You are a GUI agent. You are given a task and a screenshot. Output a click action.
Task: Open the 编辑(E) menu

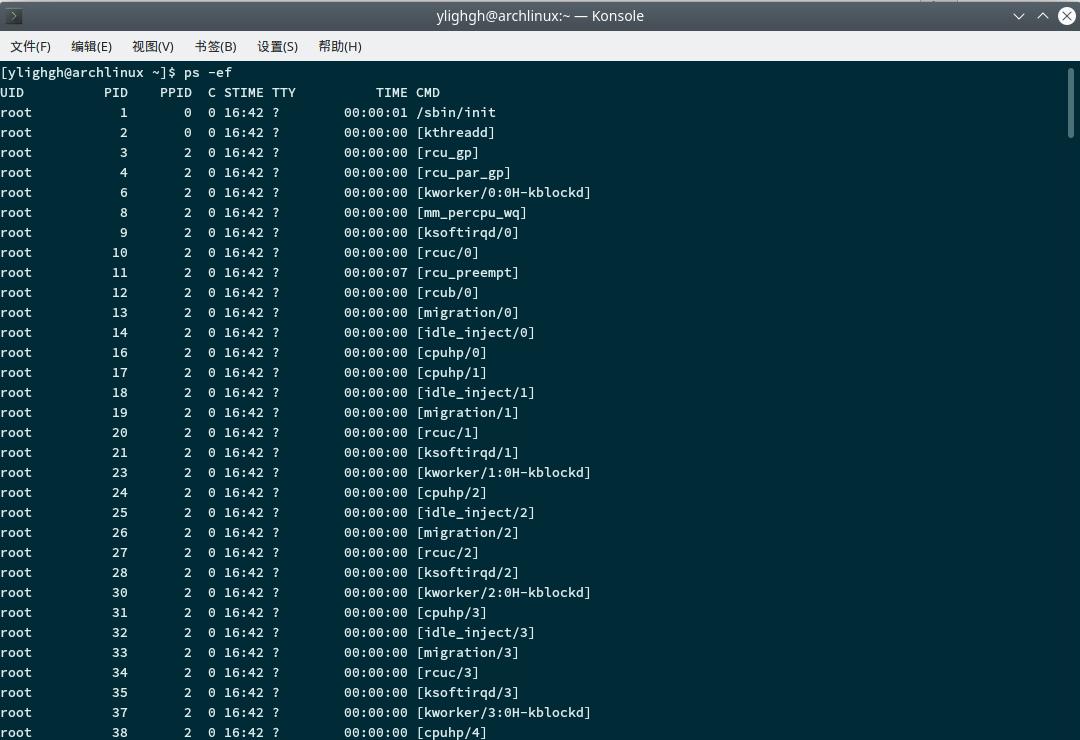point(91,46)
